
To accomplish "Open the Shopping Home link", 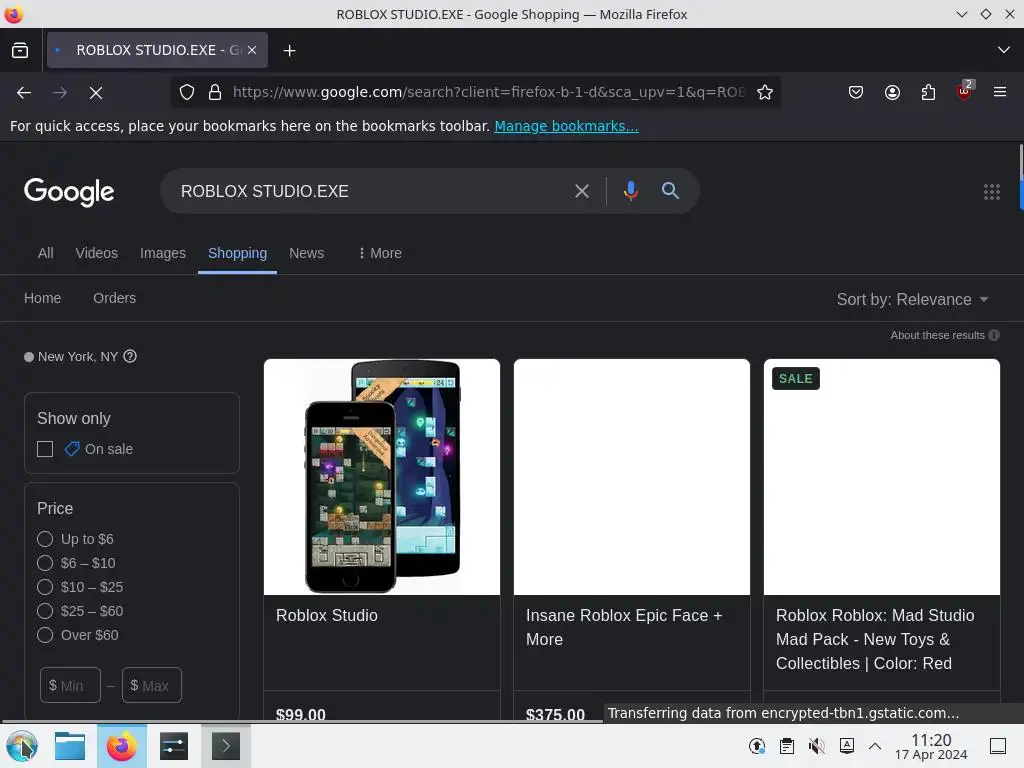I will [42, 298].
